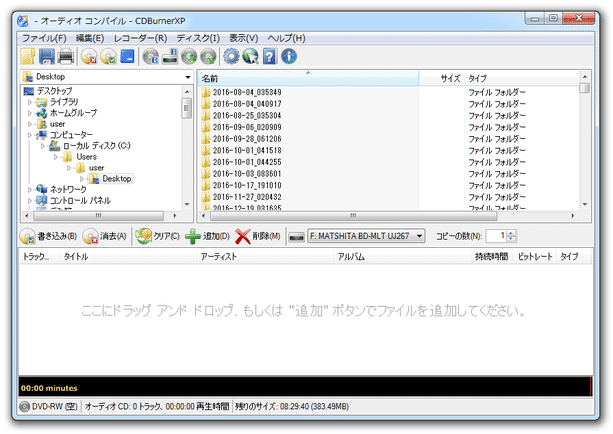Click the 残りのサイズ status bar entry

[292, 407]
